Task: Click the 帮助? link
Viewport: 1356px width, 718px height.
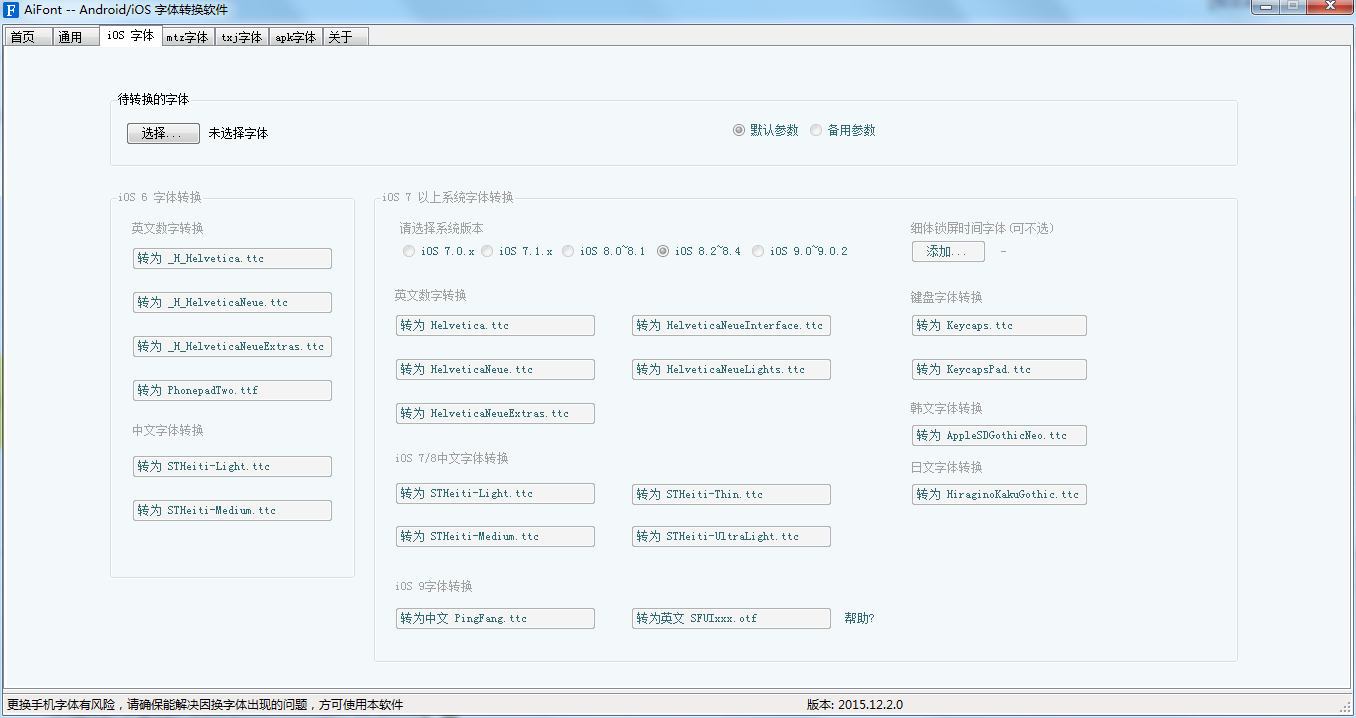Action: [x=859, y=618]
